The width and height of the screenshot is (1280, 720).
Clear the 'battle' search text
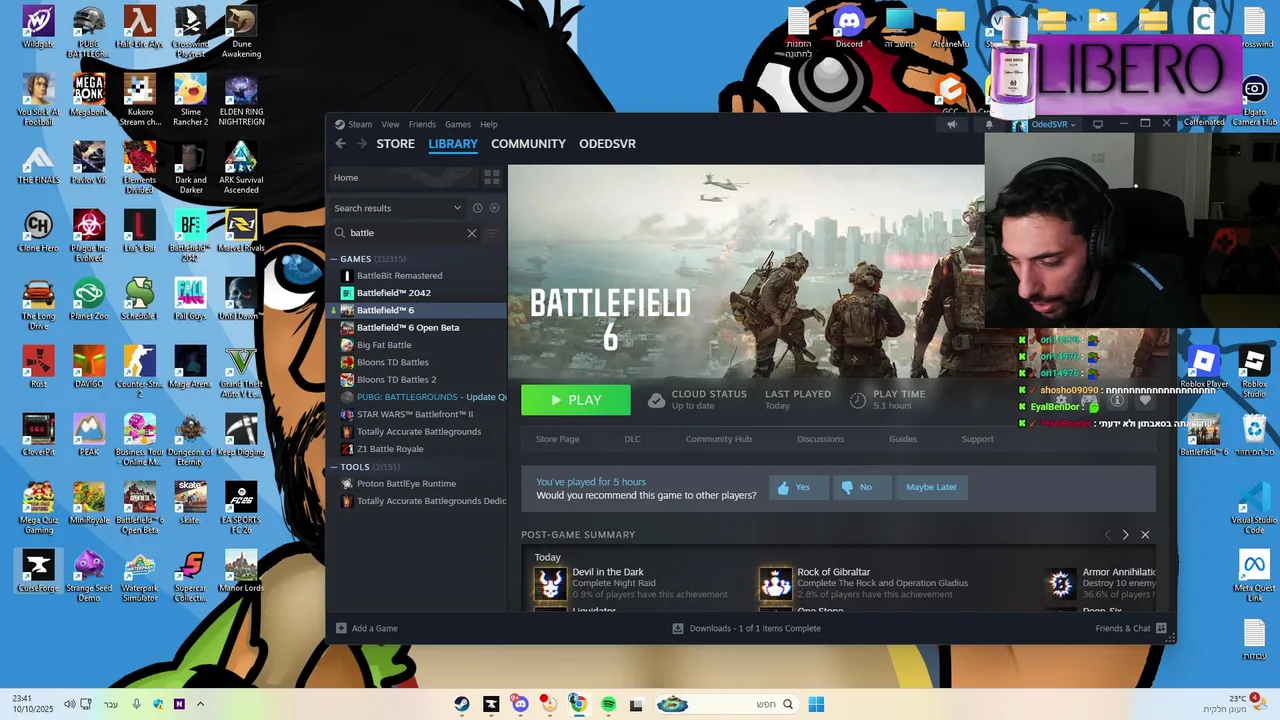tap(472, 233)
